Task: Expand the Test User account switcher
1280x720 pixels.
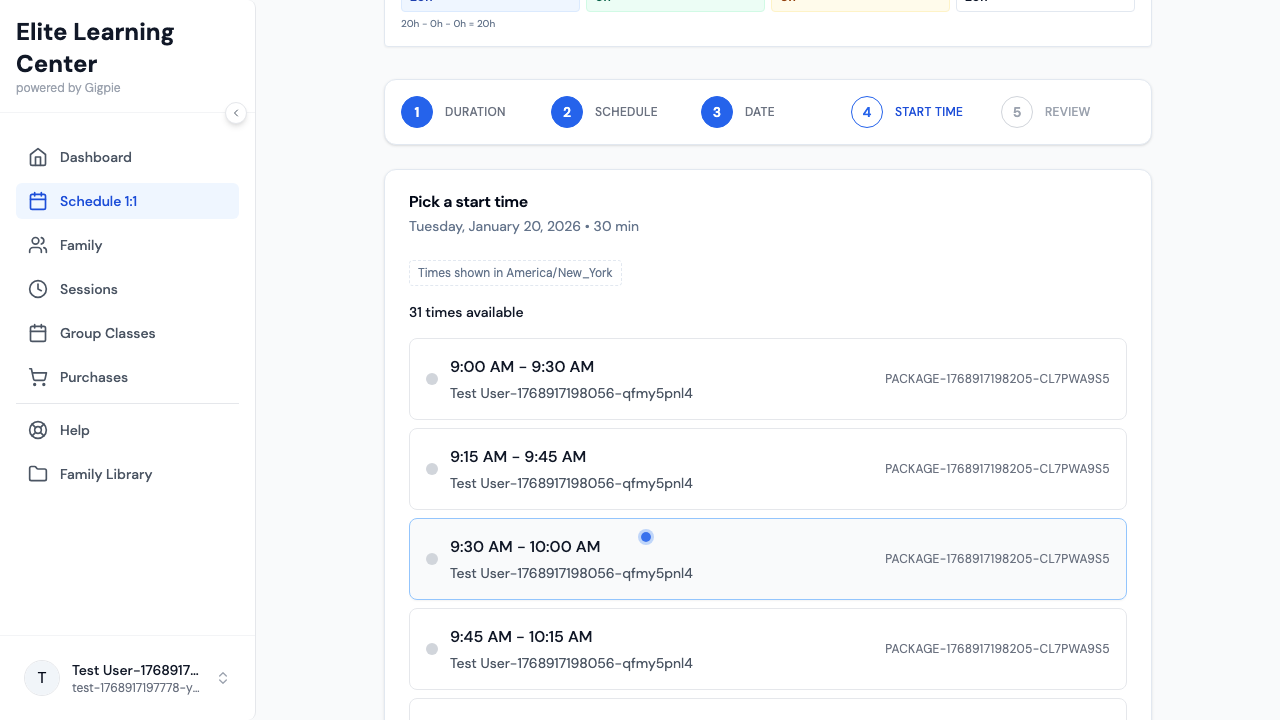Action: click(223, 678)
